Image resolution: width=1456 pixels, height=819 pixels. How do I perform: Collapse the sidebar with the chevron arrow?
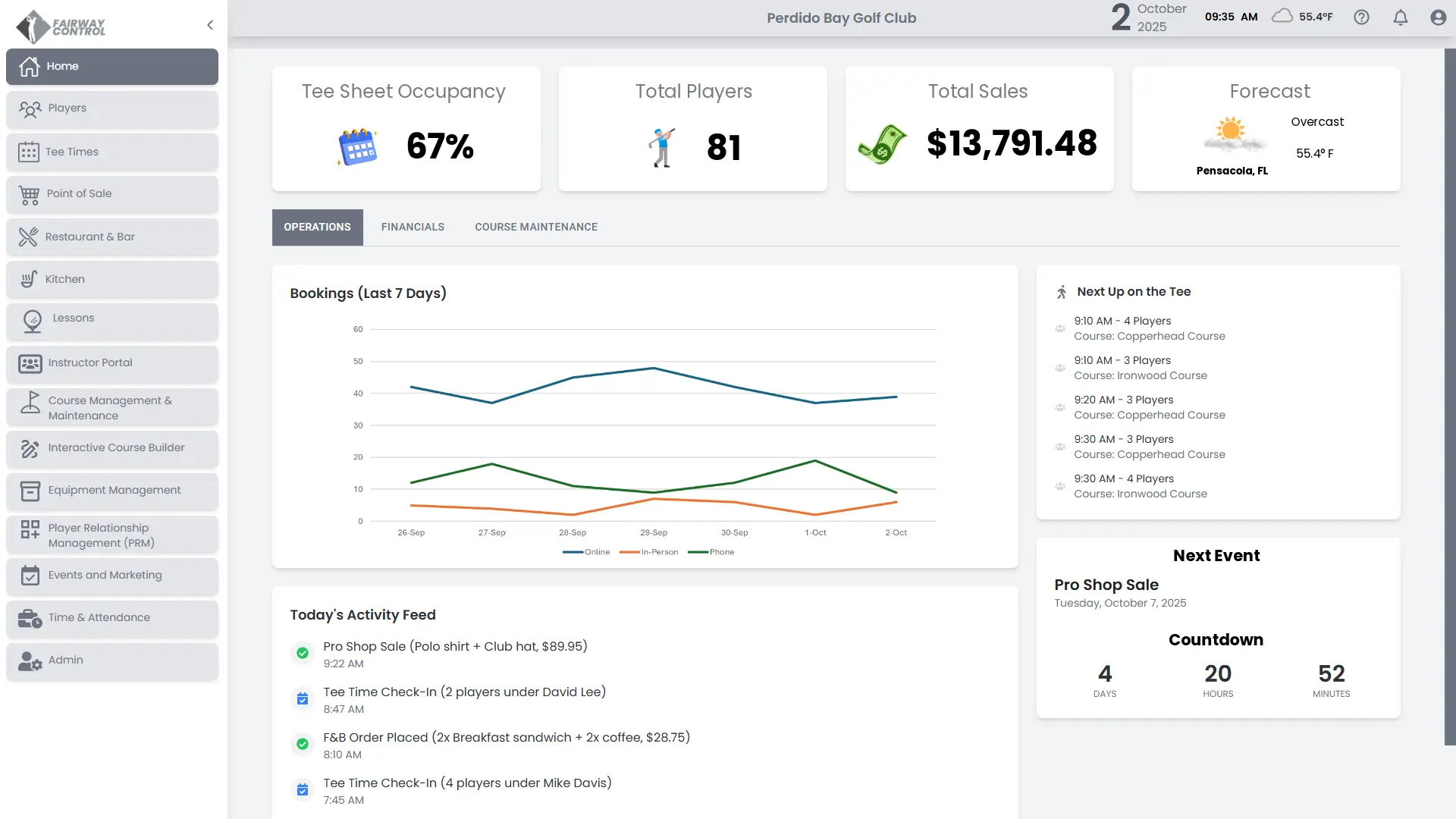210,25
